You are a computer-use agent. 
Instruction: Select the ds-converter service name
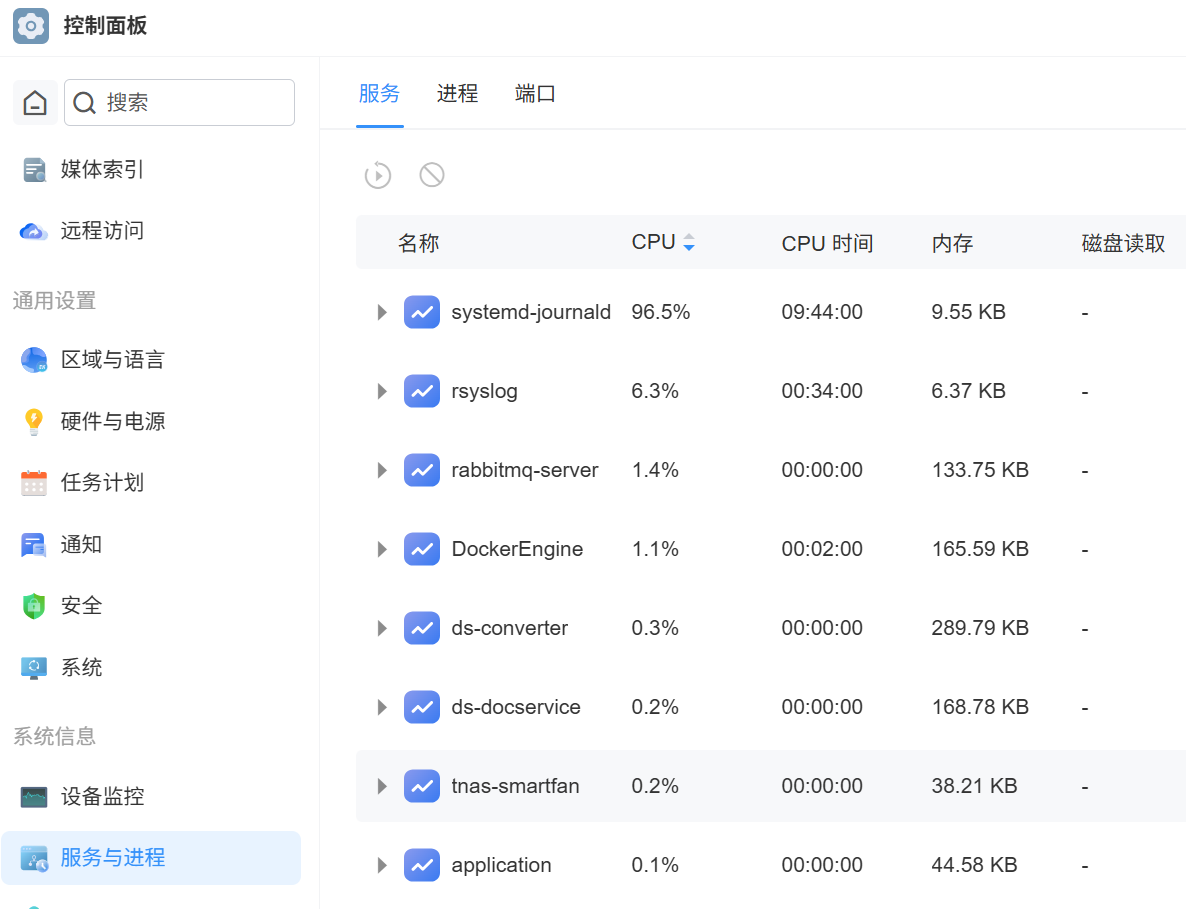coord(510,628)
